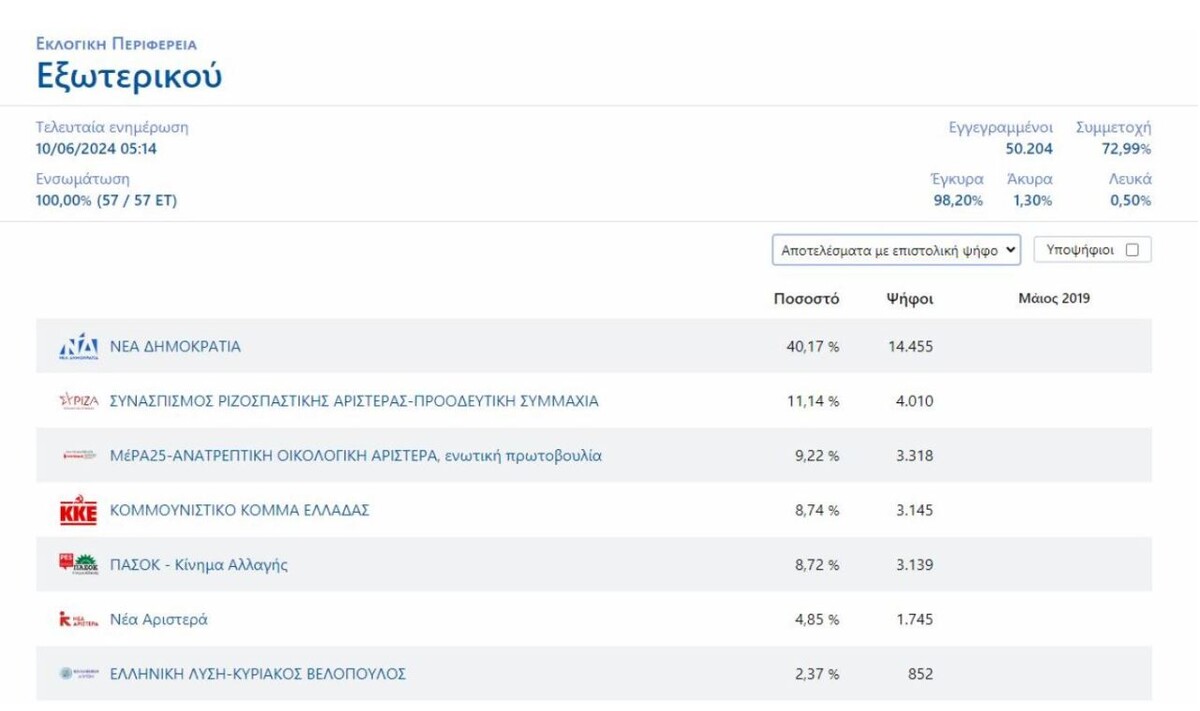Click the Μάιος 2019 column header
Screen dimensions: 1200x711
tap(1054, 299)
